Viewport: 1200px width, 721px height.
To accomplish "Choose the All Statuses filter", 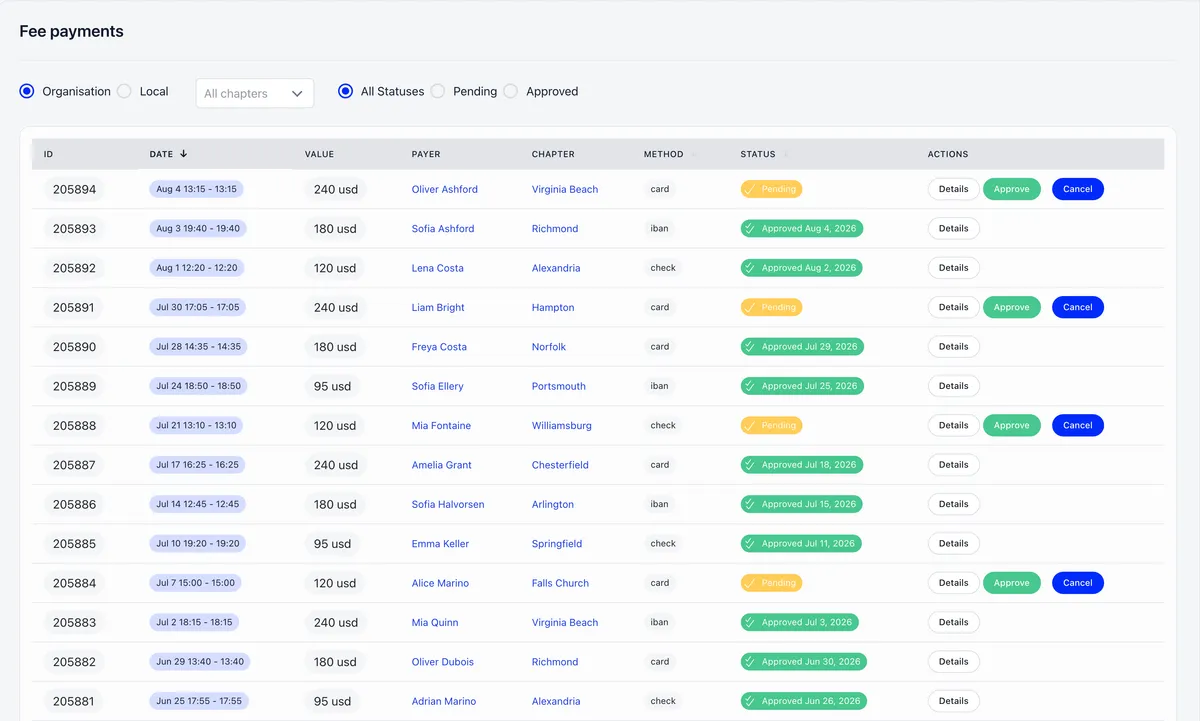I will [x=346, y=91].
